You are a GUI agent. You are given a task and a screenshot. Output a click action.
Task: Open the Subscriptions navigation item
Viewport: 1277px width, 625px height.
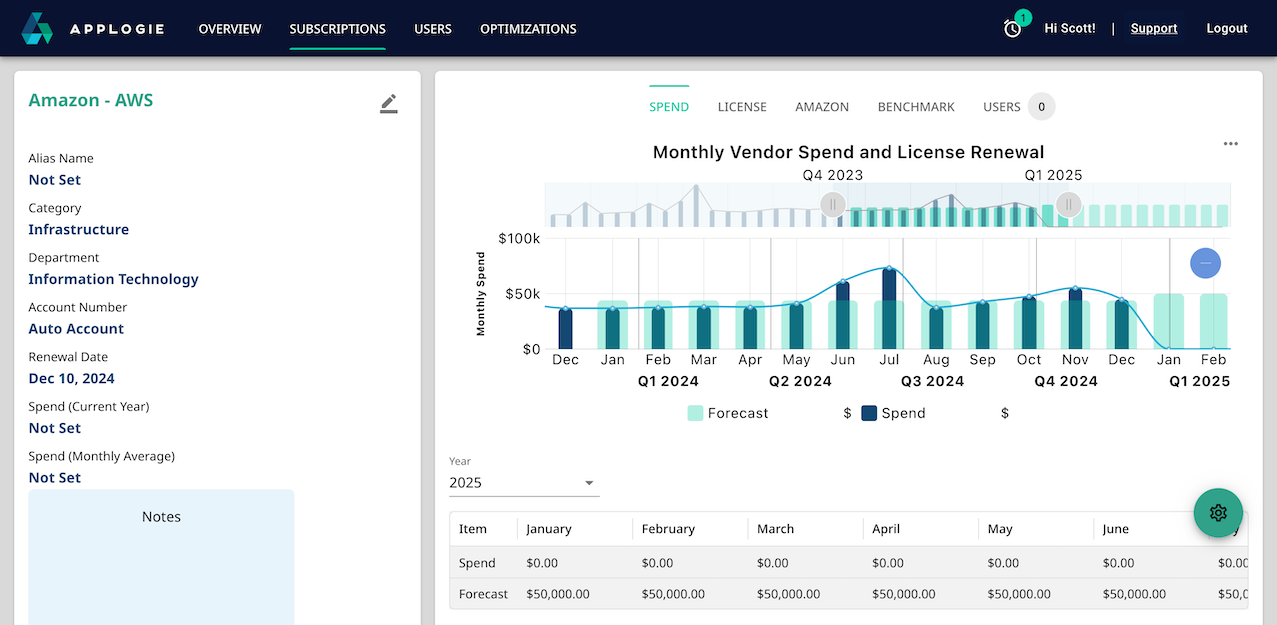coord(338,29)
